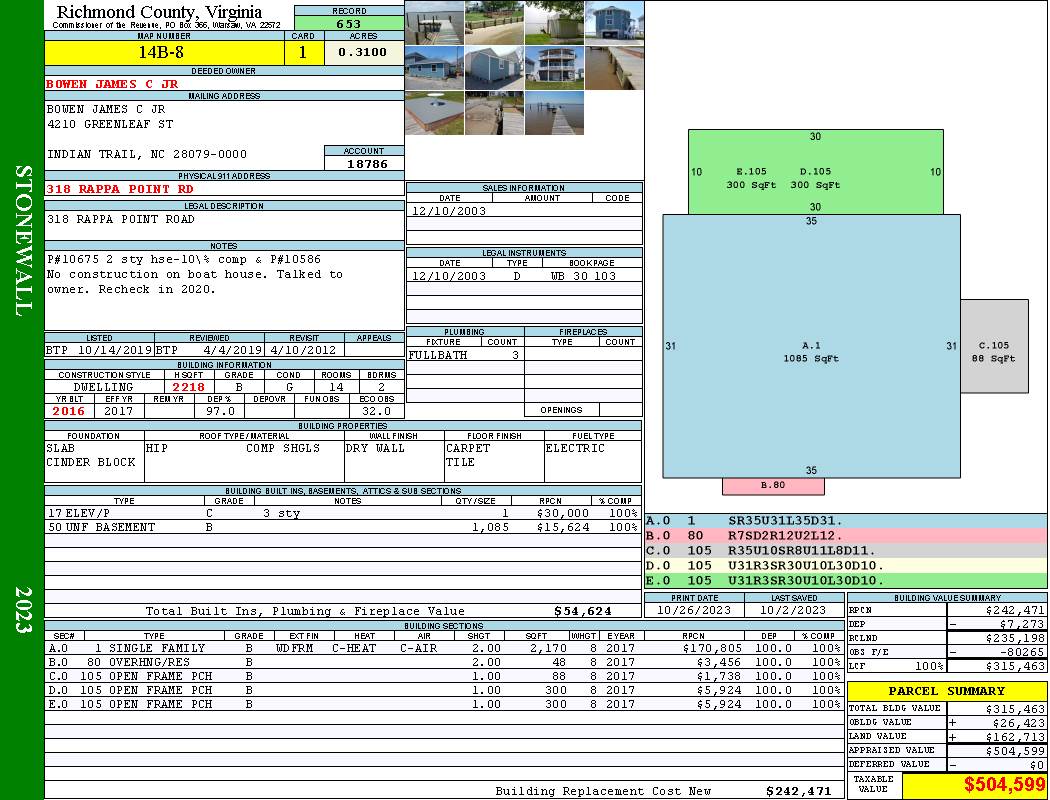Viewport: 1050px width, 800px height.
Task: Click the pink B.80 overhang section
Action: pyautogui.click(x=773, y=486)
